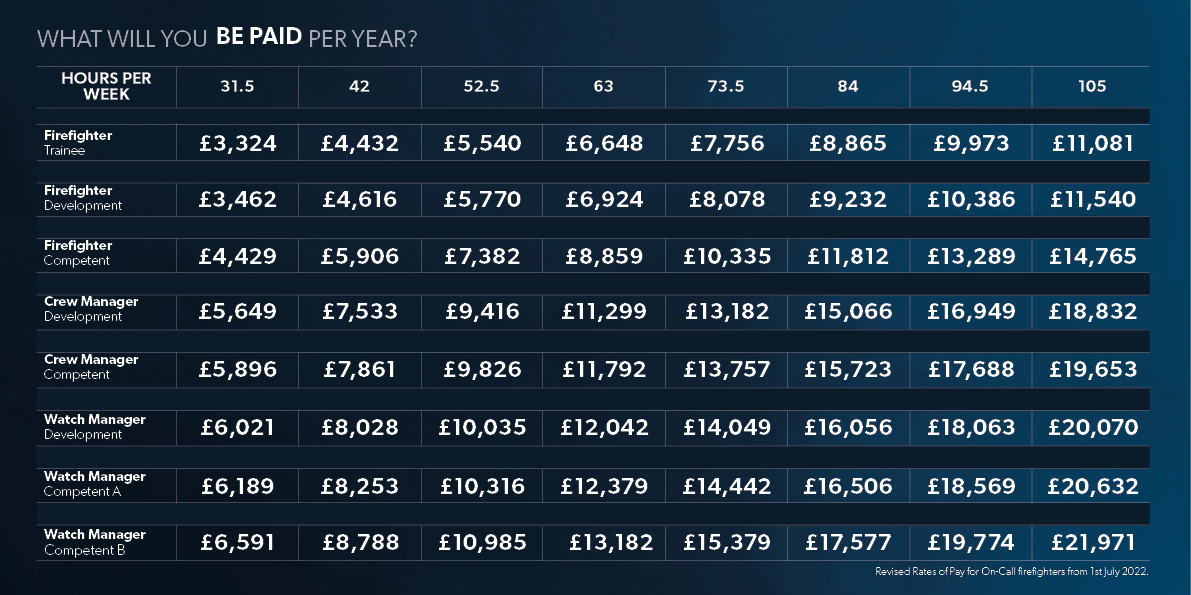
Task: Click the Crew Manager Development row label
Action: (x=91, y=309)
